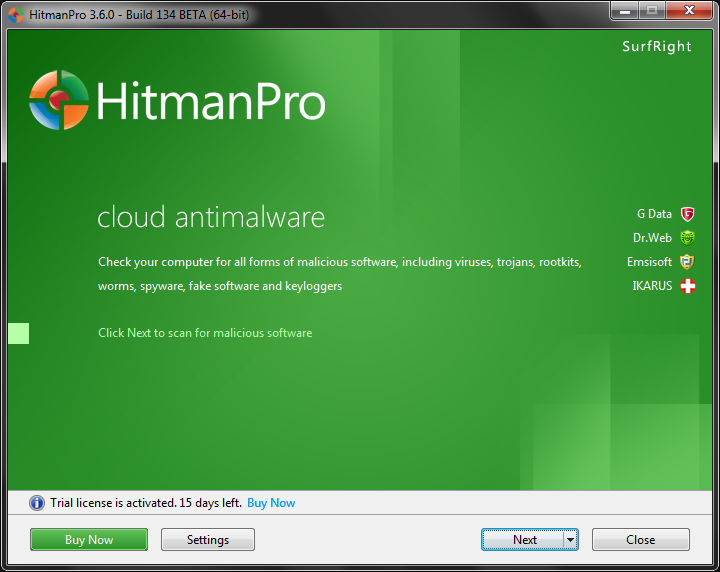Click the blue info icon by trial license
Screen dimensions: 720x572
coord(37,503)
